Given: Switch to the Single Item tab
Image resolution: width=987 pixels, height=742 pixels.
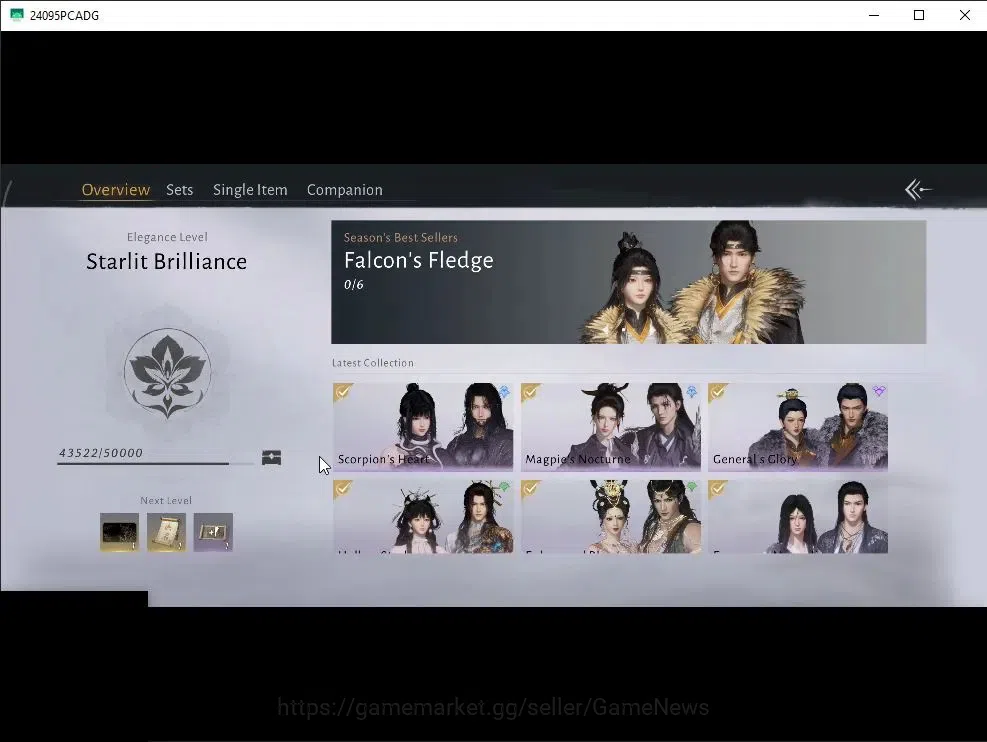Looking at the screenshot, I should coord(250,189).
